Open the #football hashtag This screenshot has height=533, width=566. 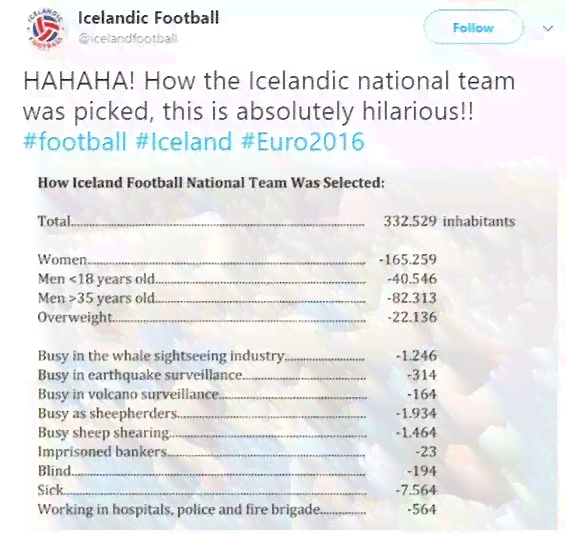[x=75, y=141]
